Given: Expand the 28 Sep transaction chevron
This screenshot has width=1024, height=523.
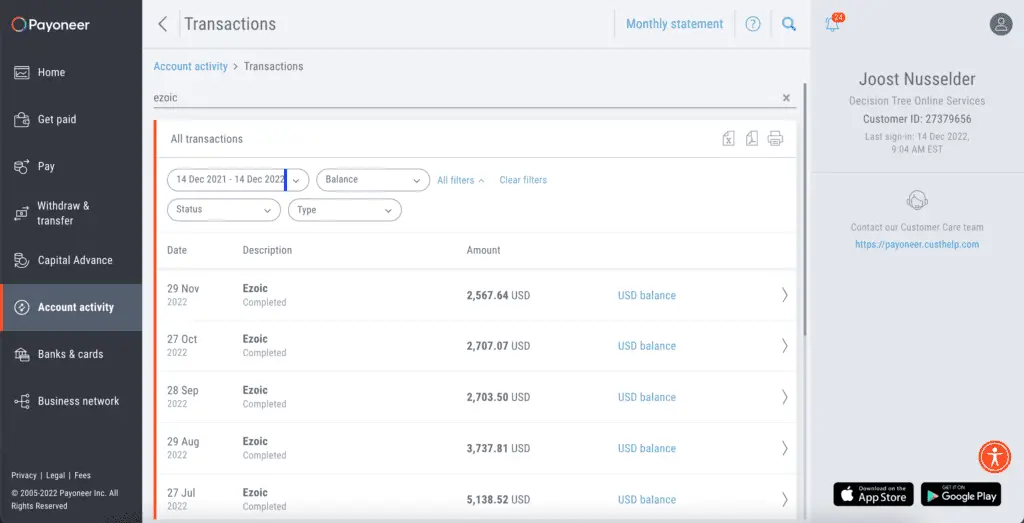Looking at the screenshot, I should 784,397.
